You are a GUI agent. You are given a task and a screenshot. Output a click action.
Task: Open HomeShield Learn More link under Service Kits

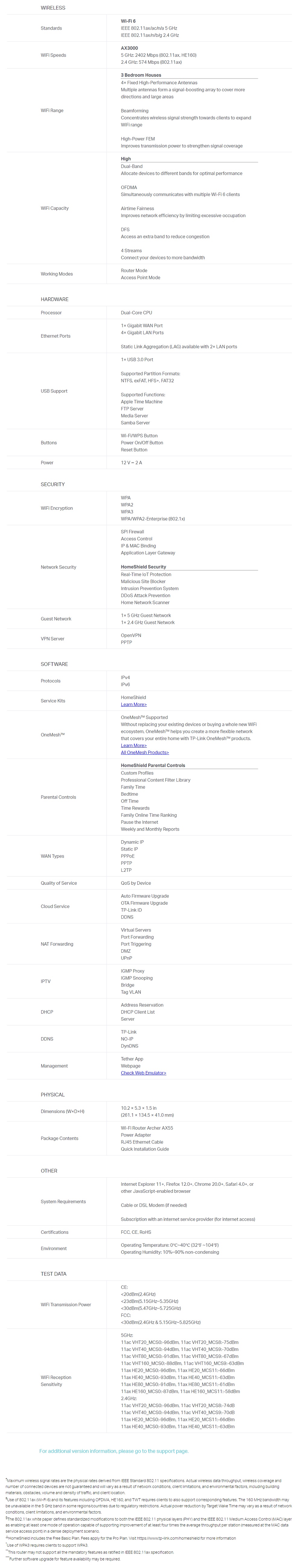133,704
